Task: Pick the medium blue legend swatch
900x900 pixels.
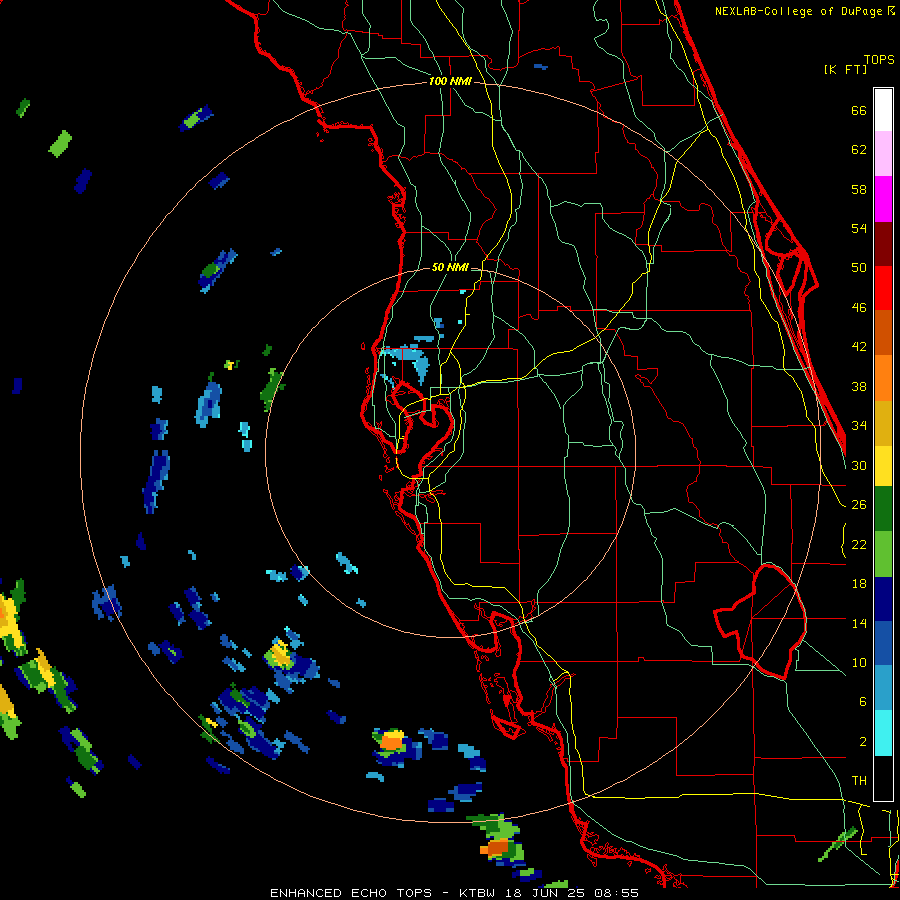Action: point(883,643)
